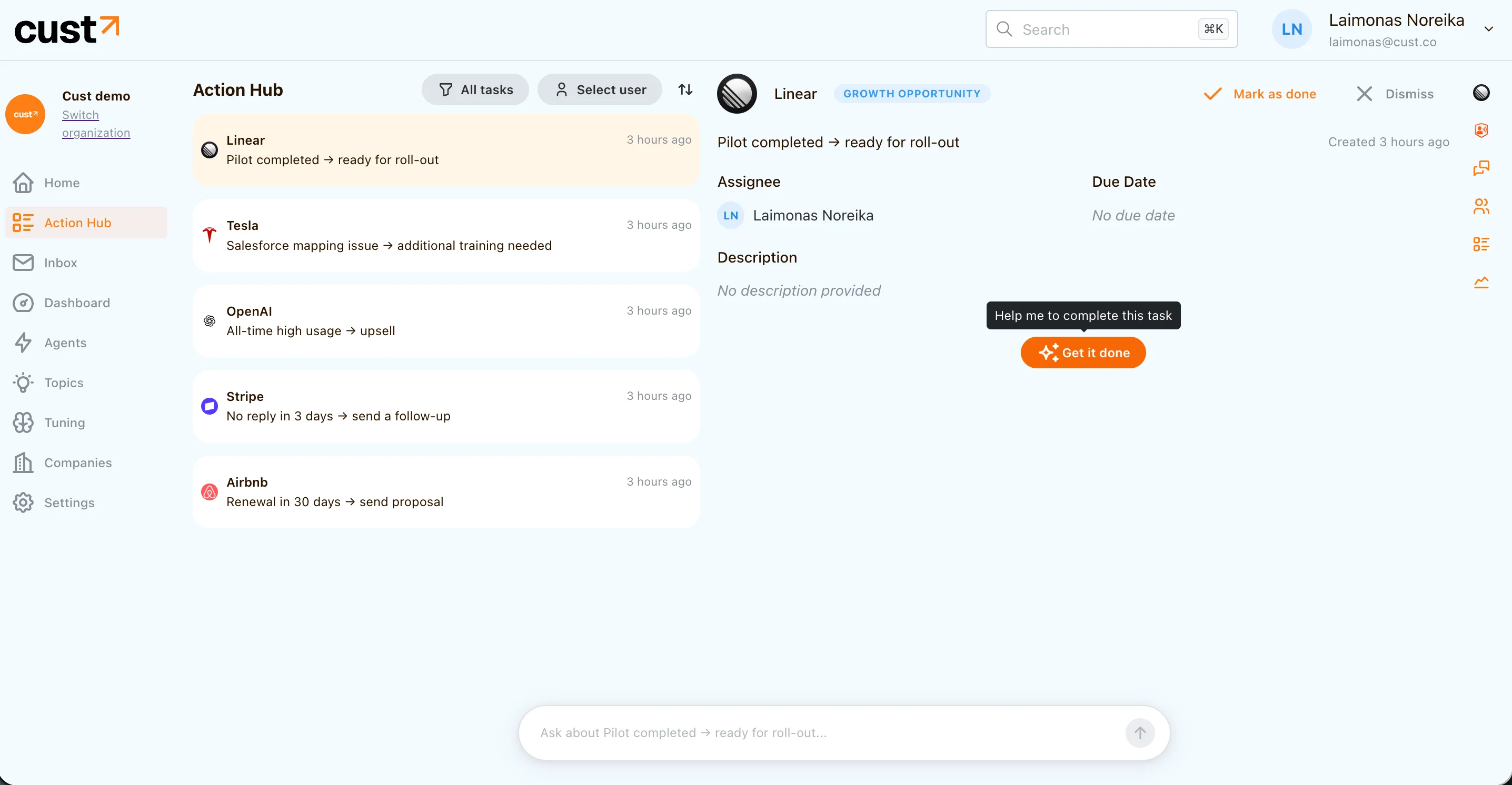Open the people icon in right rail
The width and height of the screenshot is (1512, 785).
[x=1481, y=206]
